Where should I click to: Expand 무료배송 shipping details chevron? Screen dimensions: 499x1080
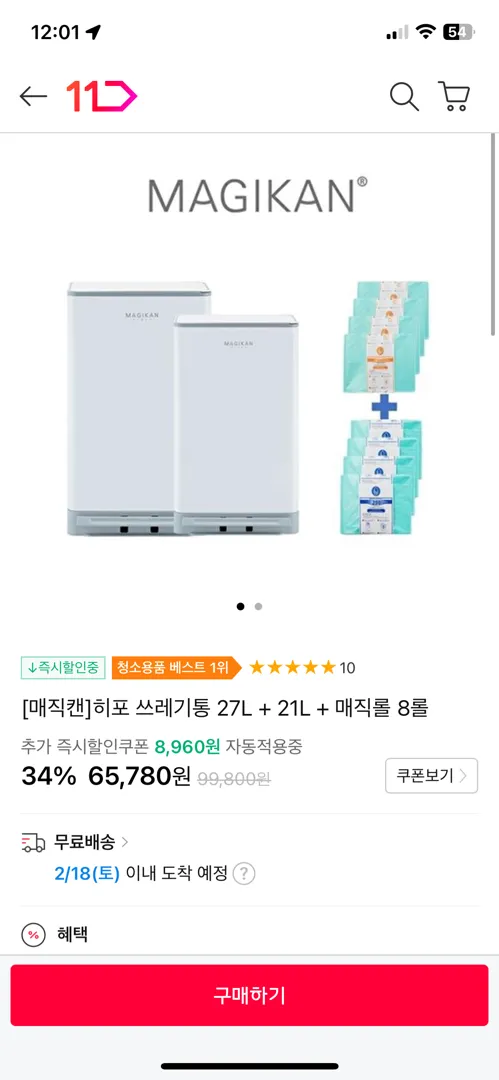point(125,842)
